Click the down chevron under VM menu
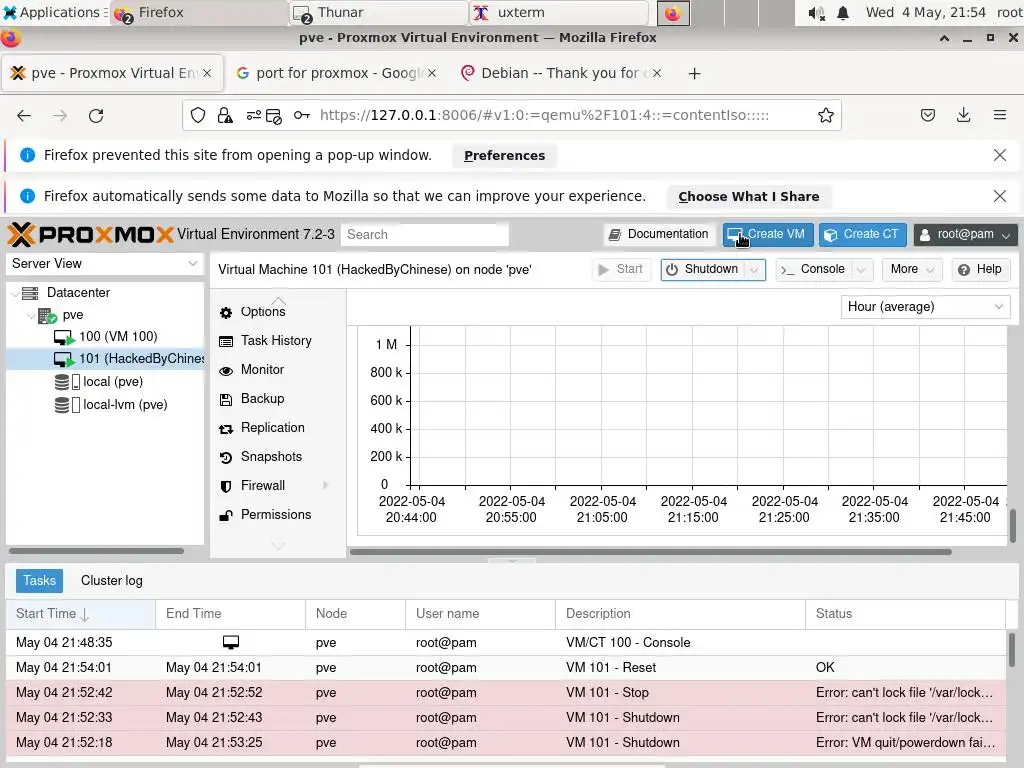The height and width of the screenshot is (768, 1024). (x=278, y=545)
